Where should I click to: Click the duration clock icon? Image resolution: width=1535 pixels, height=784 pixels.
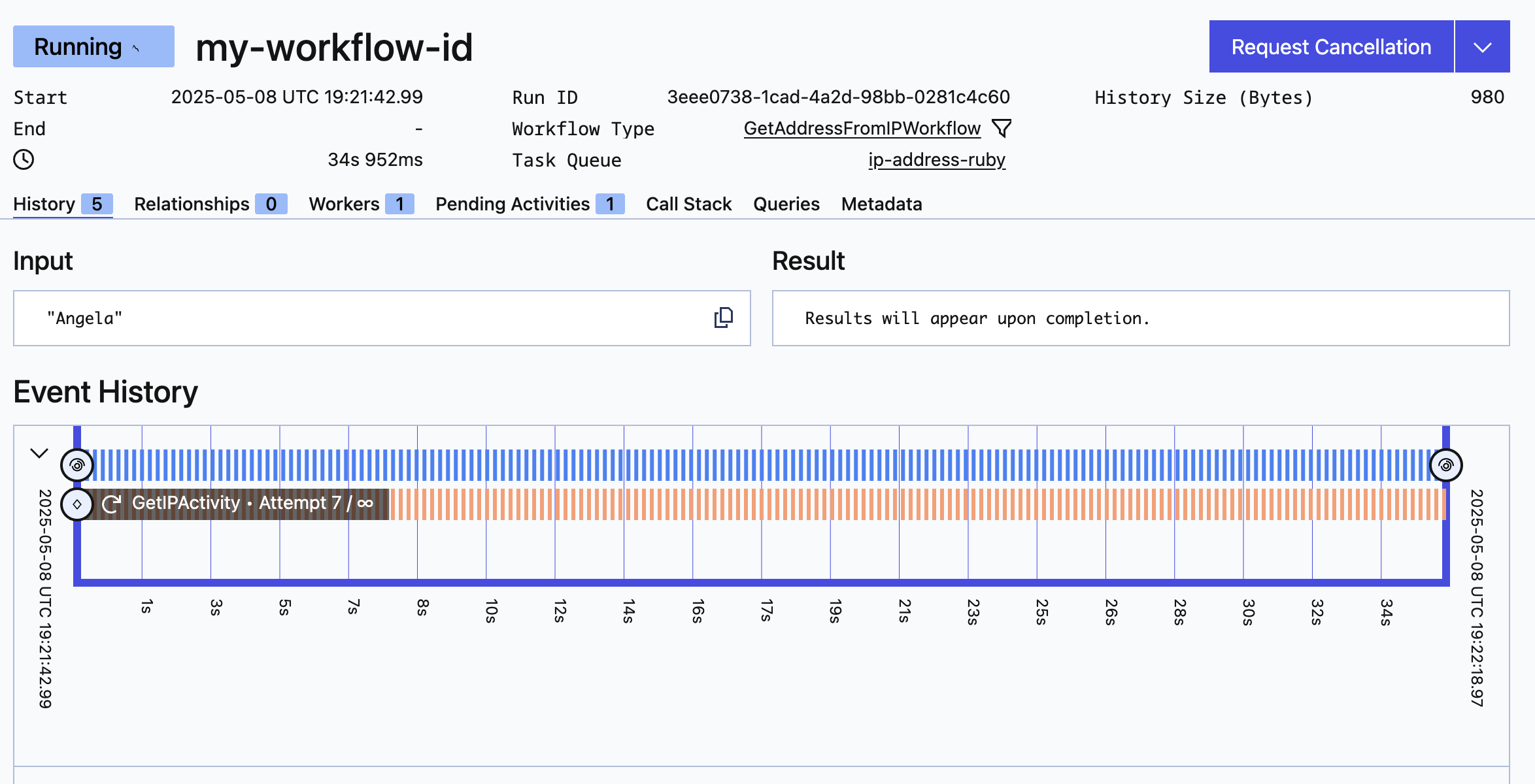pyautogui.click(x=24, y=159)
